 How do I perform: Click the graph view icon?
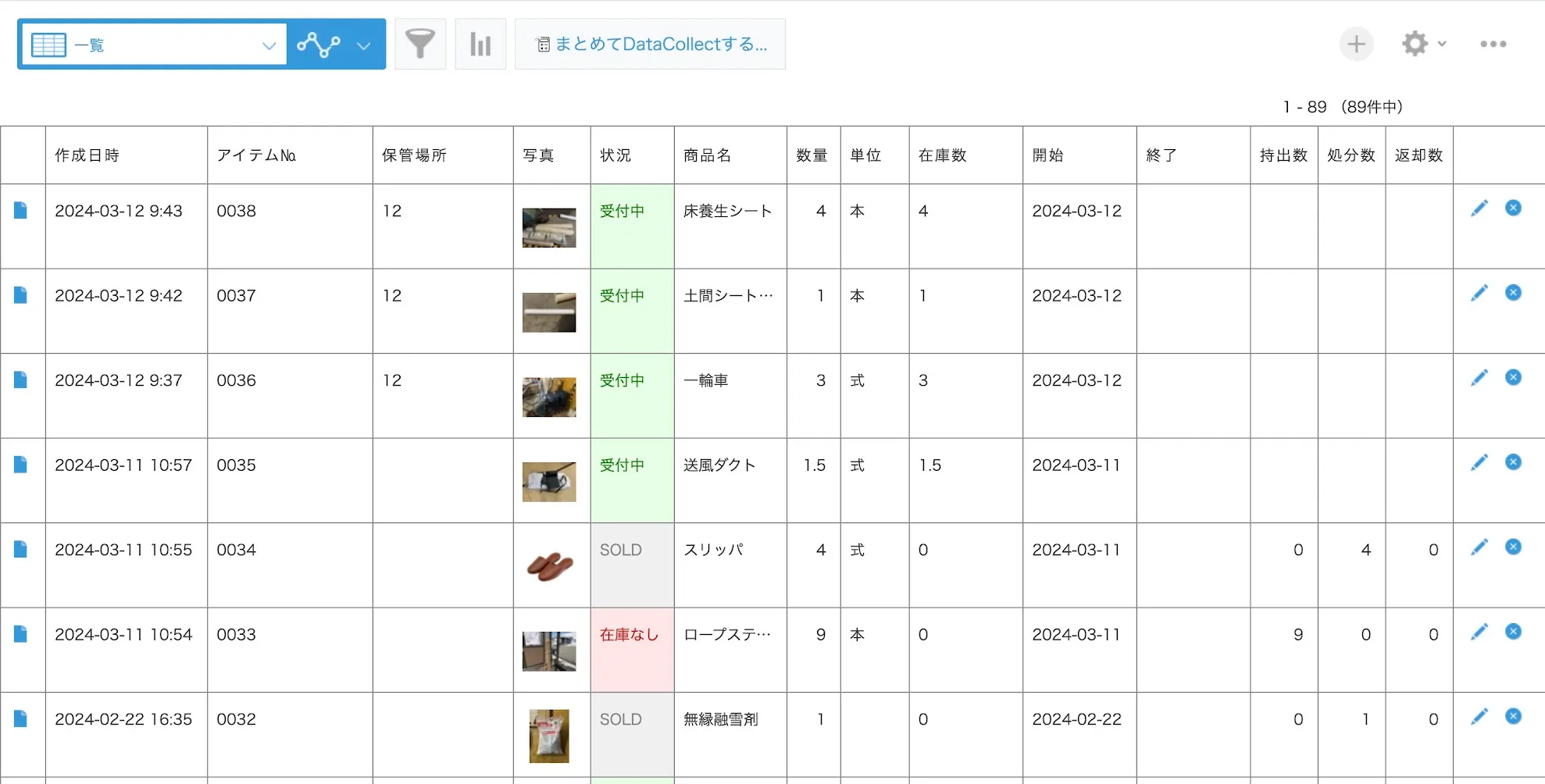point(319,45)
